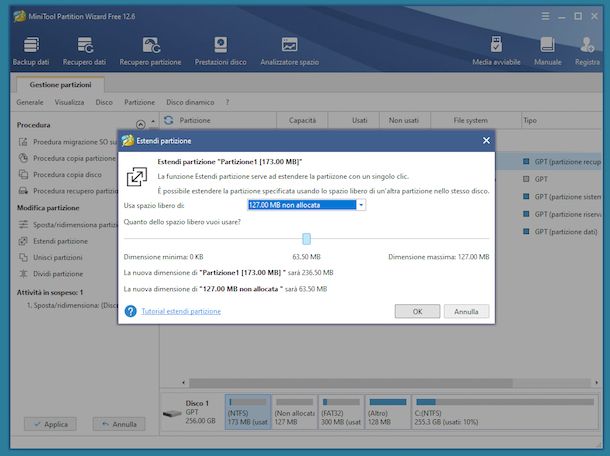Select Procedura migrazione SO in sidebar

click(x=68, y=142)
